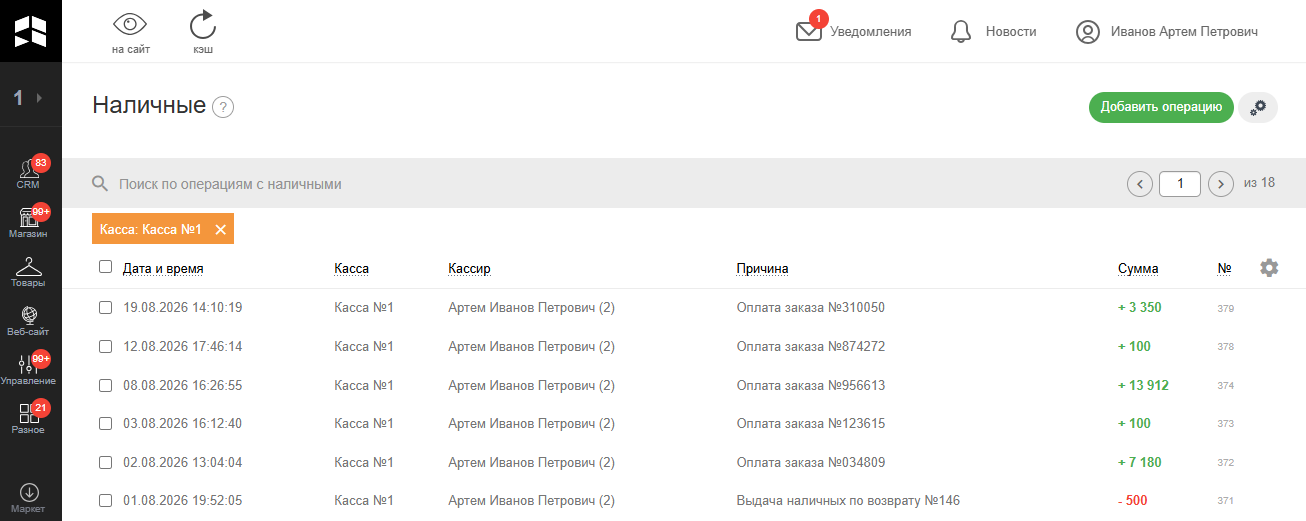
Task: Click Оплата заказа №034809
Action: [811, 463]
